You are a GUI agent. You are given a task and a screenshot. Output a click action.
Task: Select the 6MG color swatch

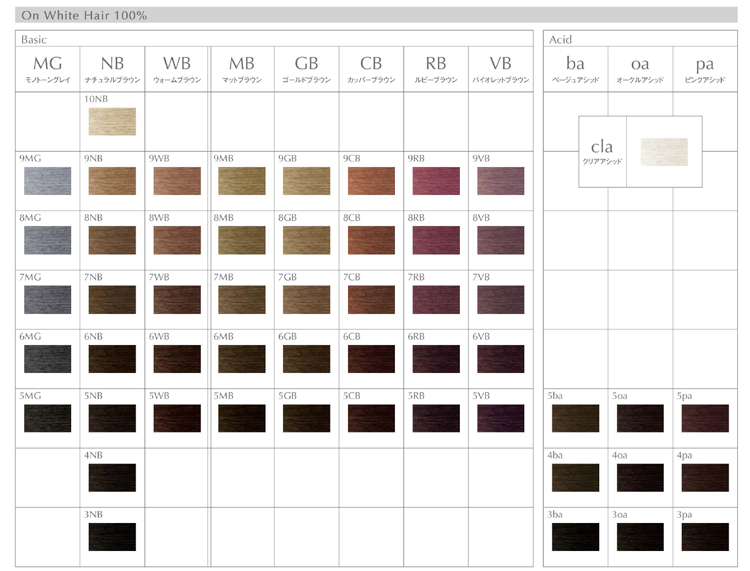coord(48,358)
